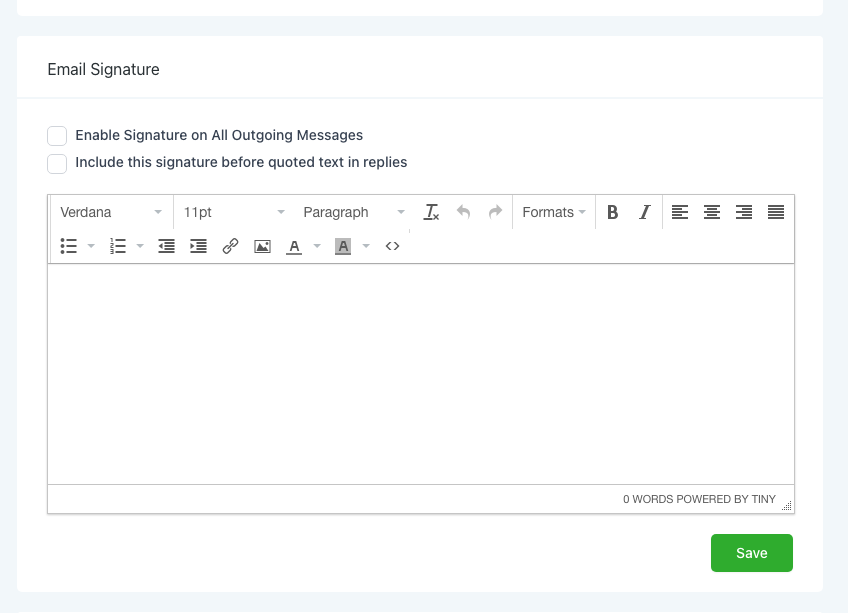Save the email signature
Image resolution: width=848 pixels, height=613 pixels.
click(x=752, y=553)
